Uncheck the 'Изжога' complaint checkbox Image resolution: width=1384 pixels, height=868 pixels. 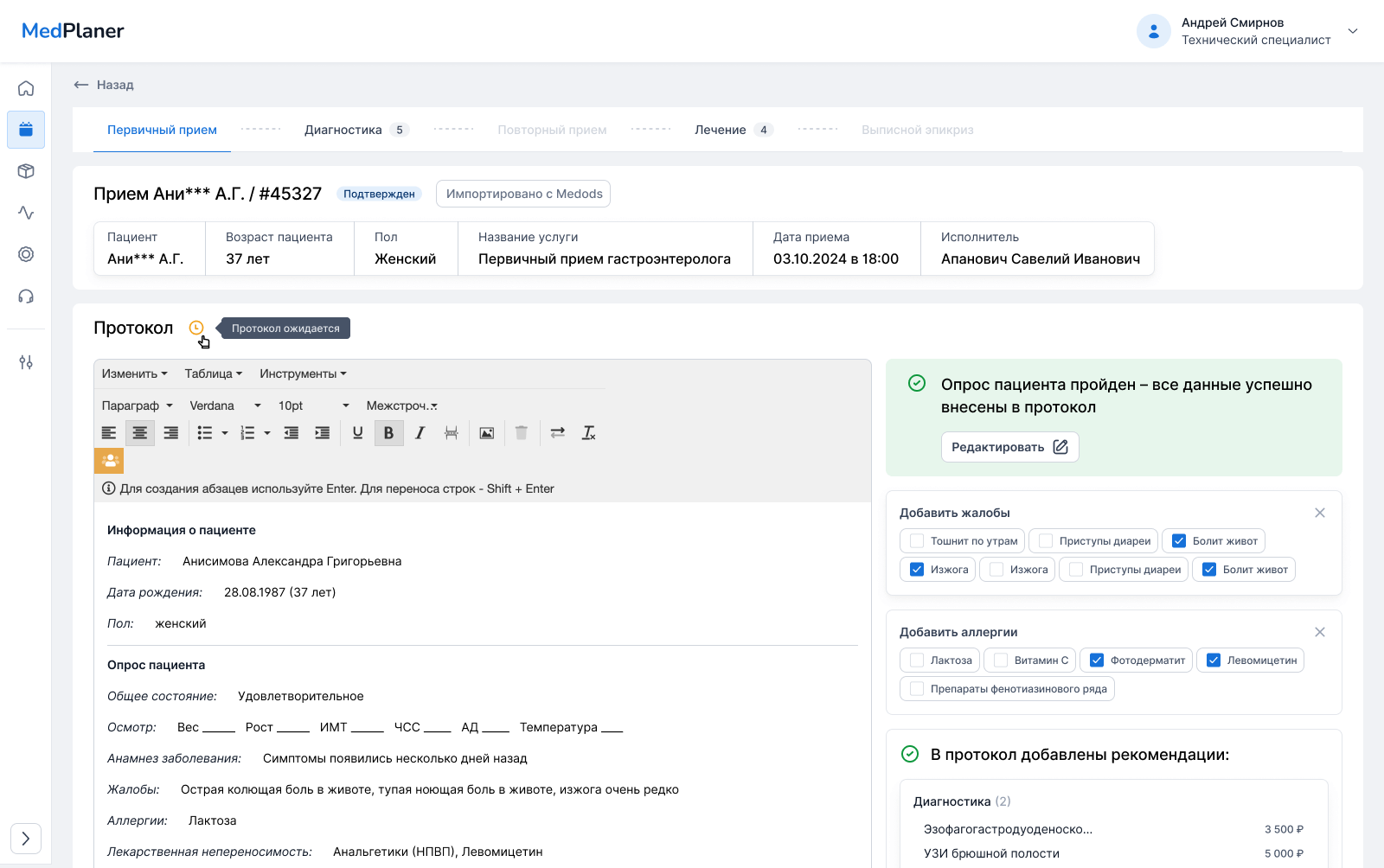click(x=917, y=569)
